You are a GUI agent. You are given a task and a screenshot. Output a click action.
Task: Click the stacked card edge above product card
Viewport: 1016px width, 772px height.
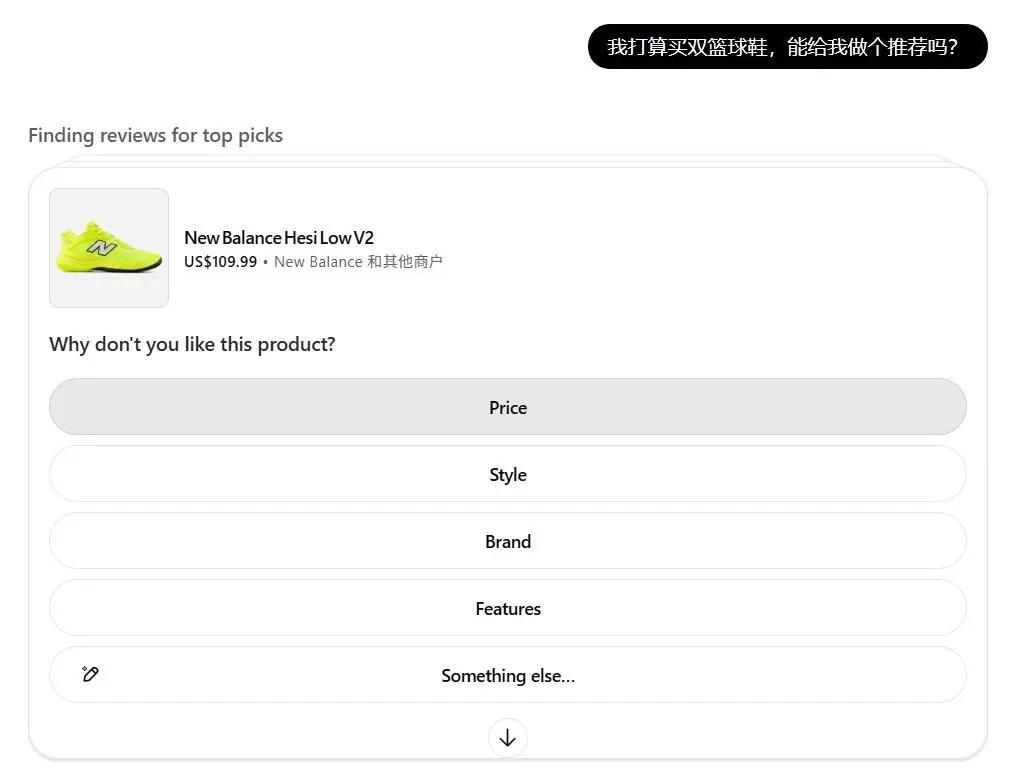507,160
